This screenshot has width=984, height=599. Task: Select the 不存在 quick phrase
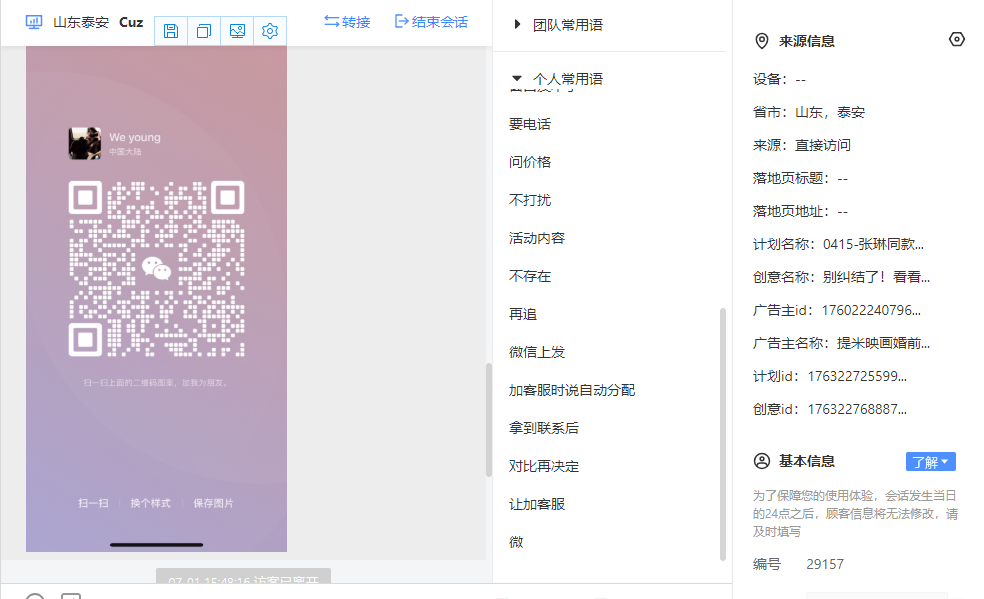coord(530,276)
